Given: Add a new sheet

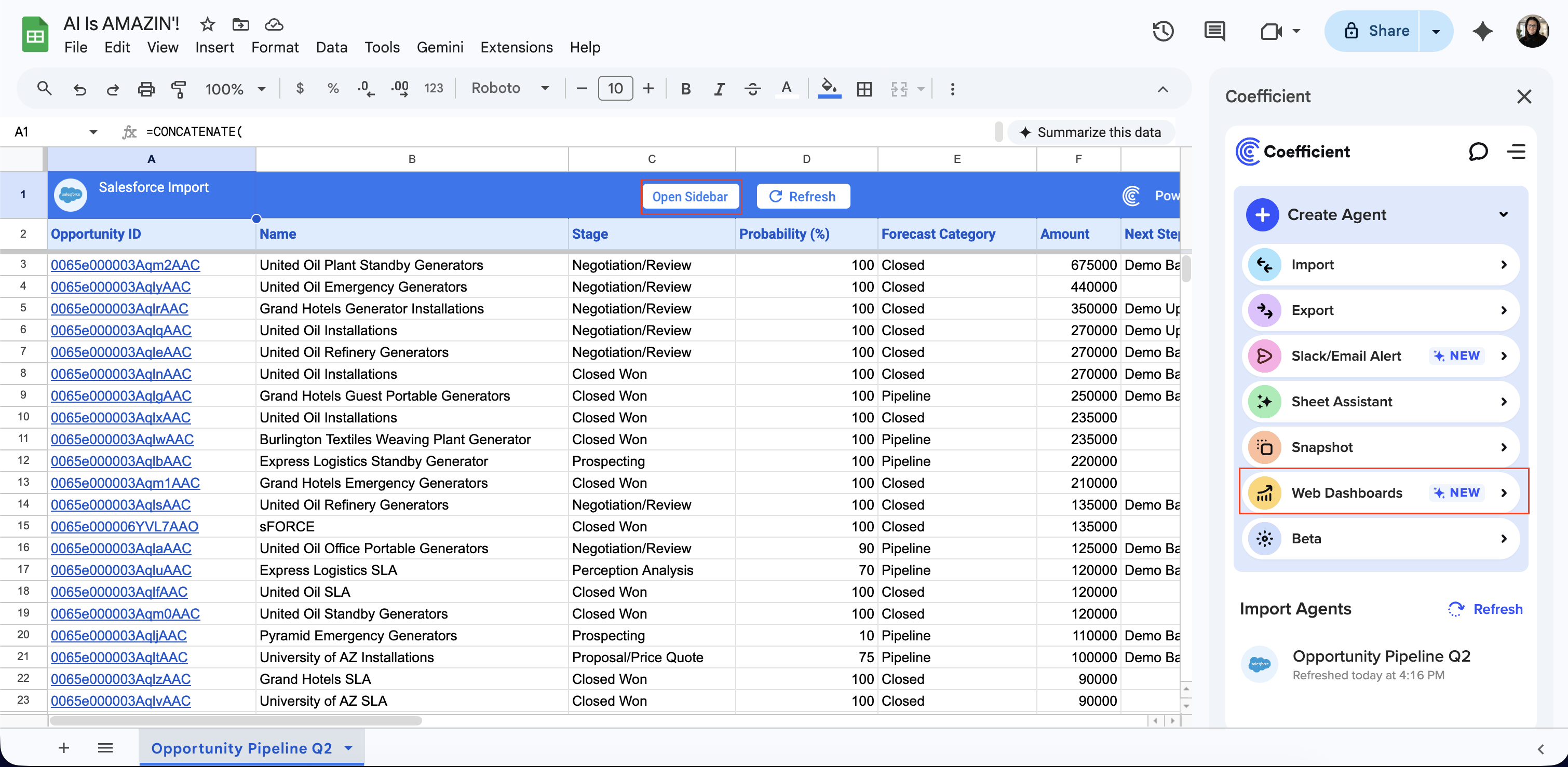Looking at the screenshot, I should point(64,747).
